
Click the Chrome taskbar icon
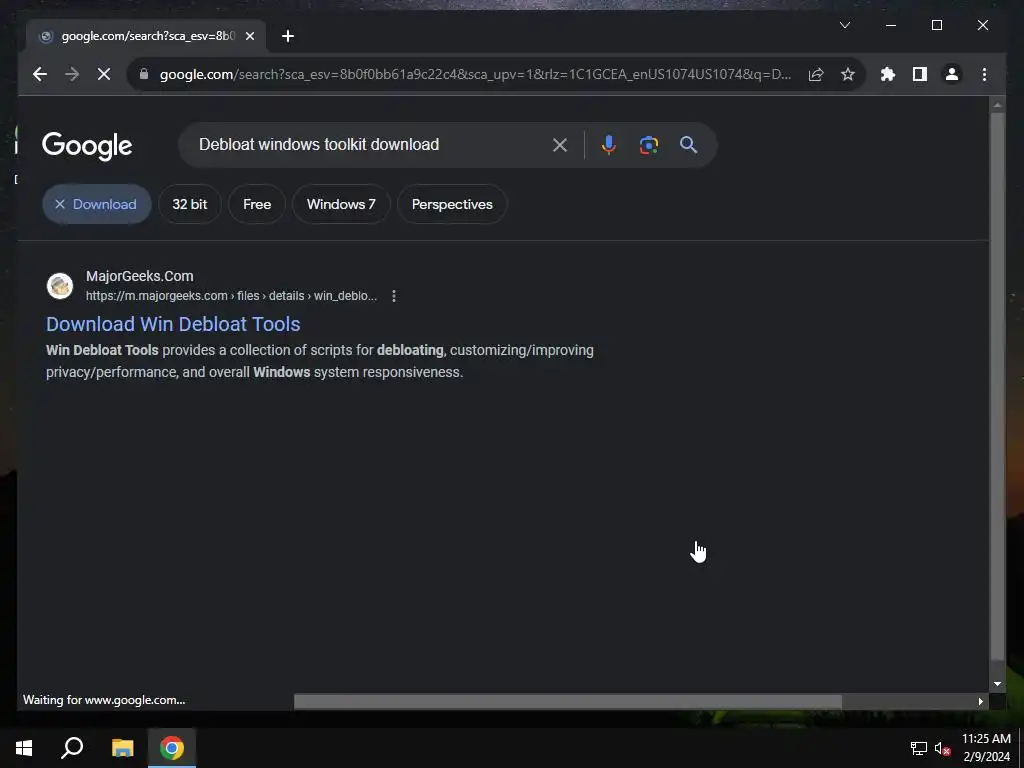tap(172, 748)
